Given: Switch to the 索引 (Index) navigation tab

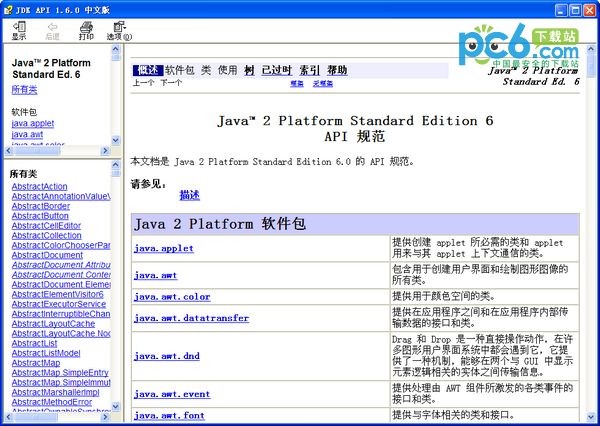Looking at the screenshot, I should 310,70.
